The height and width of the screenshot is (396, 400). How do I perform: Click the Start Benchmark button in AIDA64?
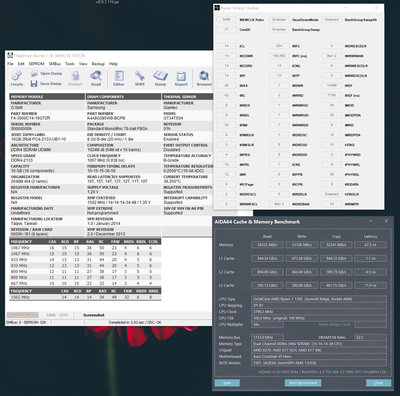point(303,383)
